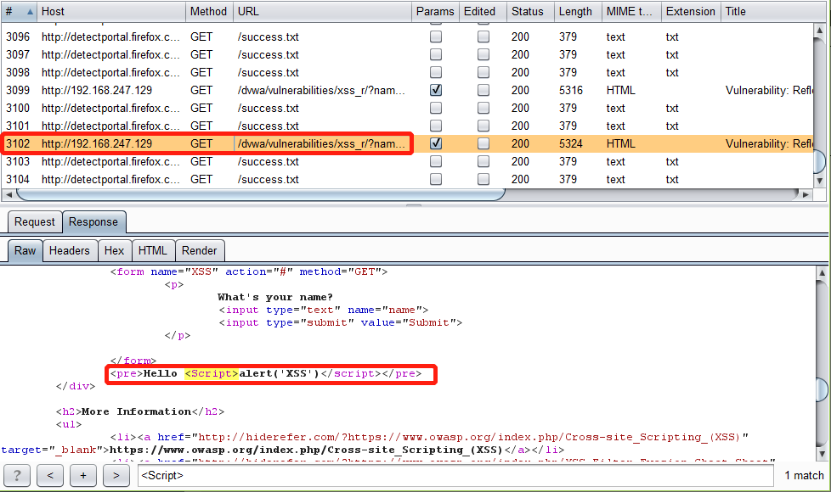Open the search help question-mark button
This screenshot has width=831, height=493.
pos(17,476)
